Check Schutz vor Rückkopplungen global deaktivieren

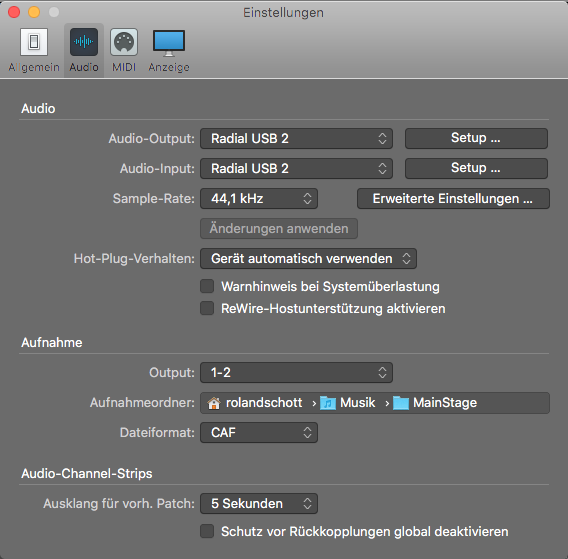click(x=207, y=531)
